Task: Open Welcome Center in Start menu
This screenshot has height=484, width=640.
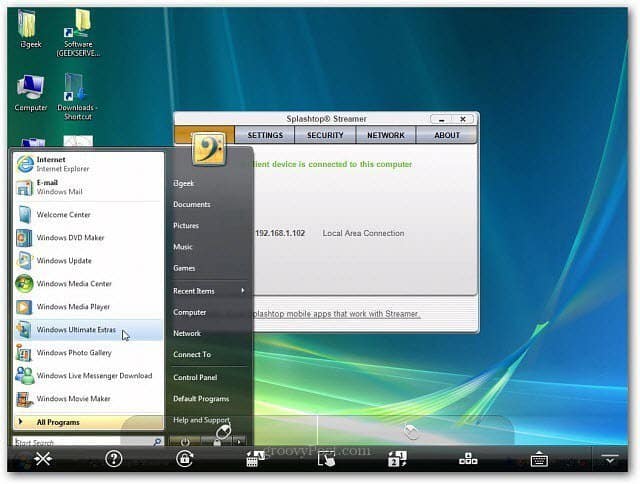Action: coord(89,214)
